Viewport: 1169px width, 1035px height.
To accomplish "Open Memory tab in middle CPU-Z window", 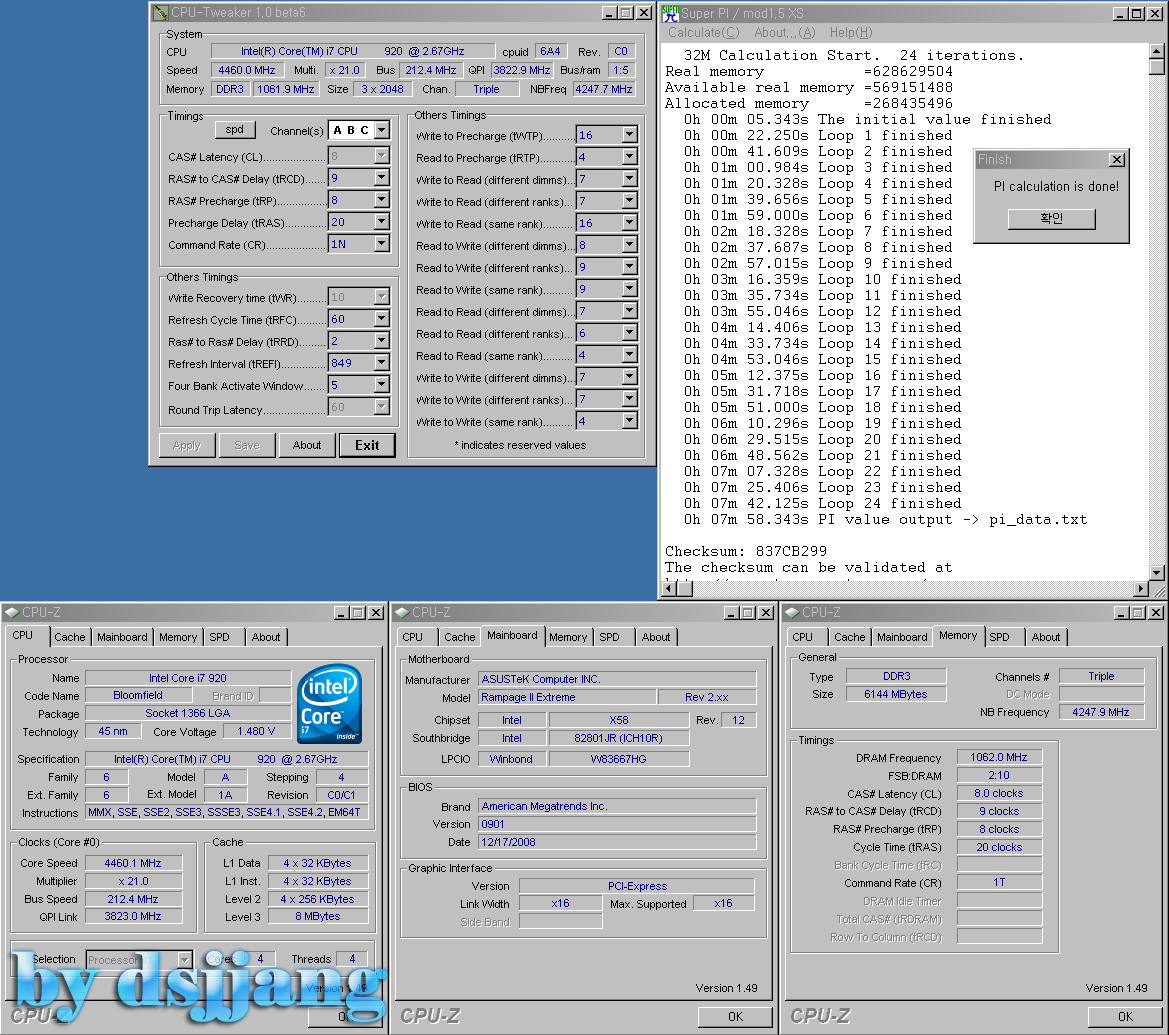I will coord(568,637).
